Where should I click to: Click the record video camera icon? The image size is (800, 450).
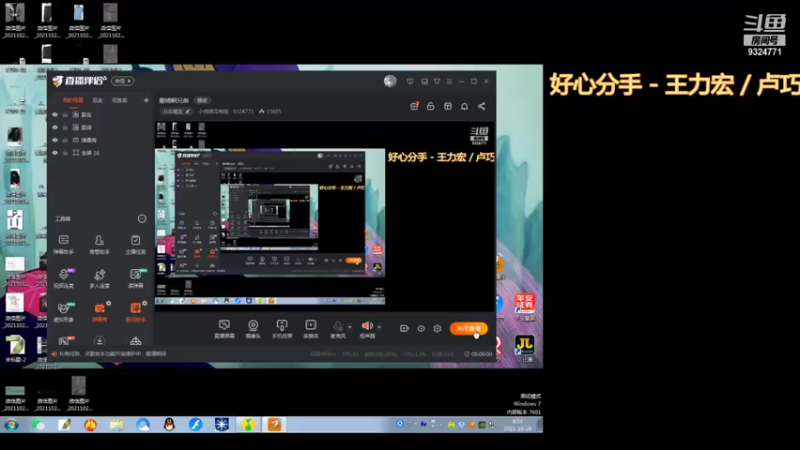[x=404, y=329]
